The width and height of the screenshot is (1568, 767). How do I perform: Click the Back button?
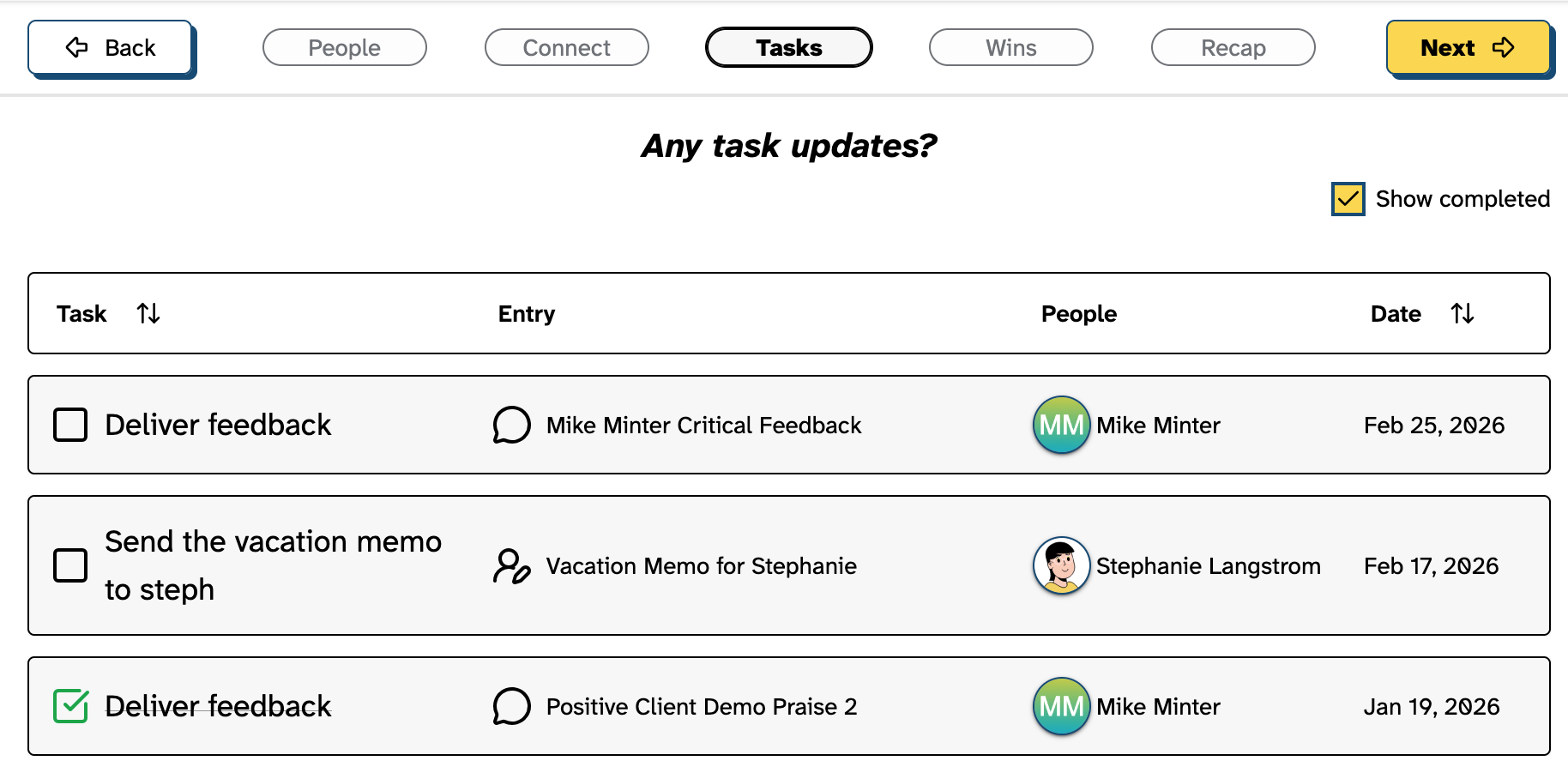(x=110, y=47)
